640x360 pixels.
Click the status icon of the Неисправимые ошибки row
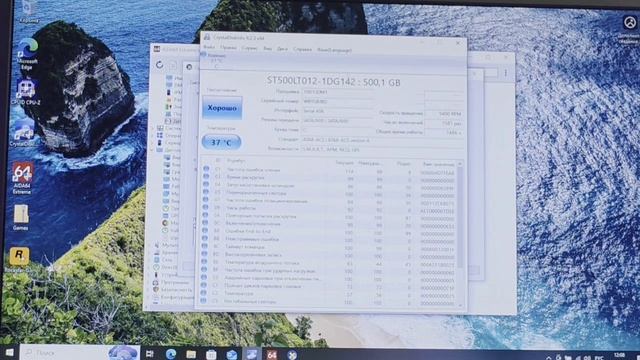coord(204,238)
